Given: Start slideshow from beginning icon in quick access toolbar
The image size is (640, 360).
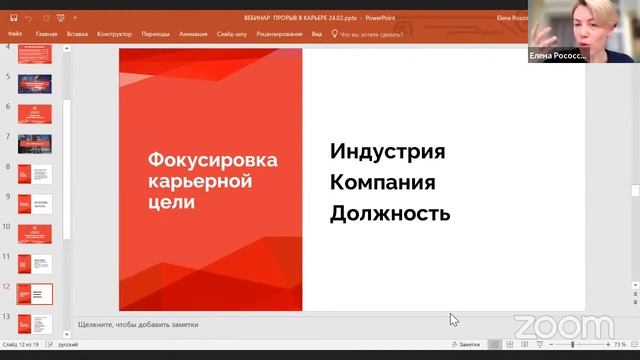Looking at the screenshot, I should pyautogui.click(x=60, y=18).
